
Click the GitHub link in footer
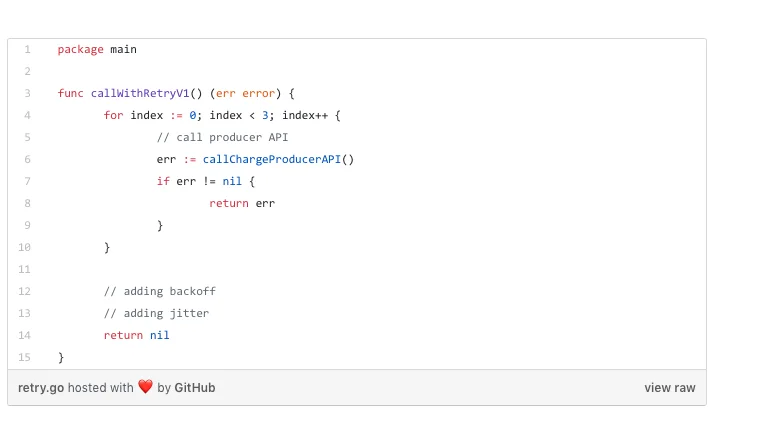(x=195, y=387)
